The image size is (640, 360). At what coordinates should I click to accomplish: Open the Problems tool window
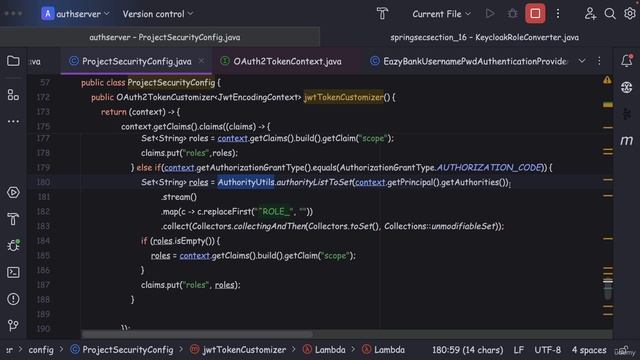(13, 299)
